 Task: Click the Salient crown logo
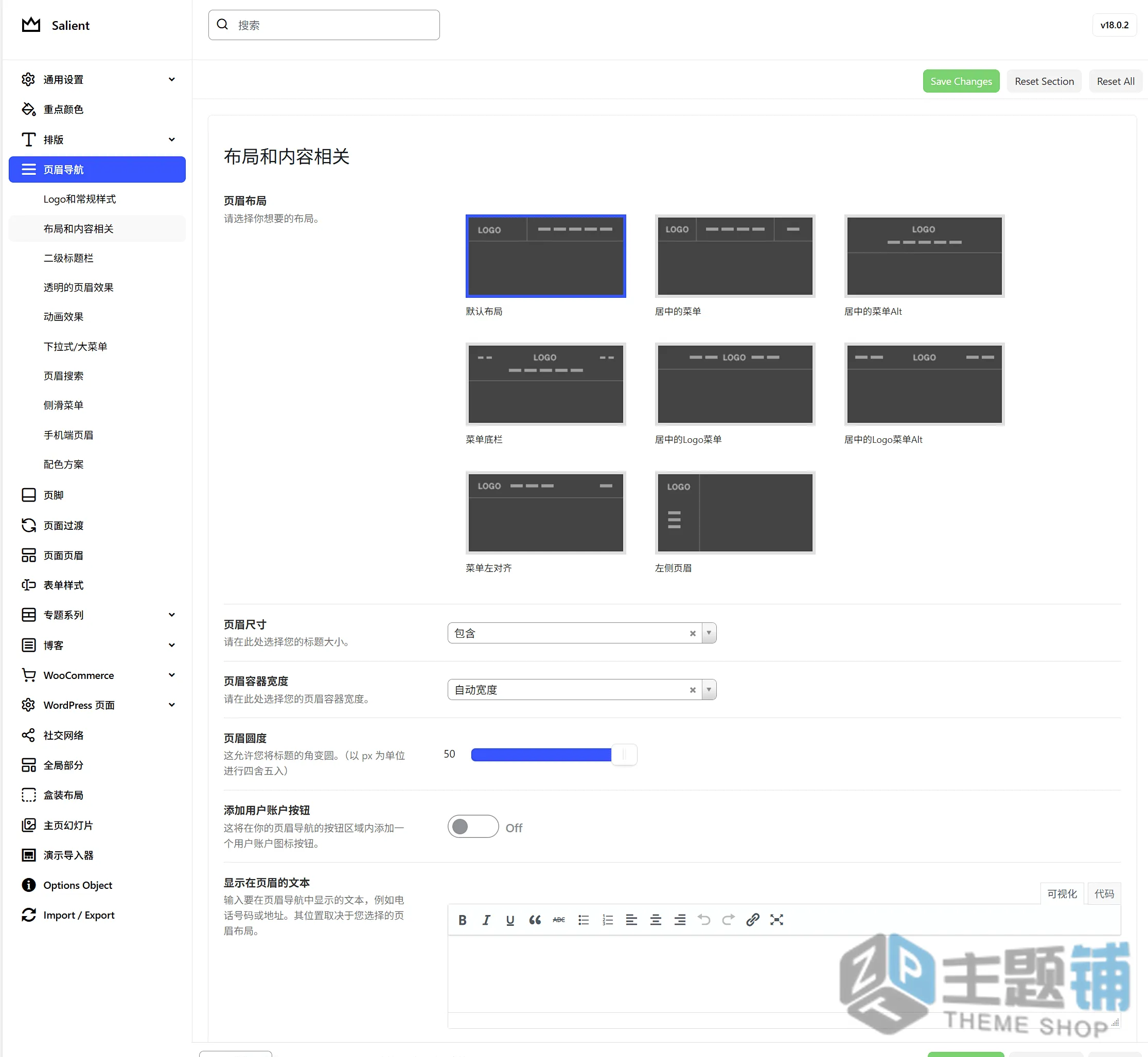31,25
